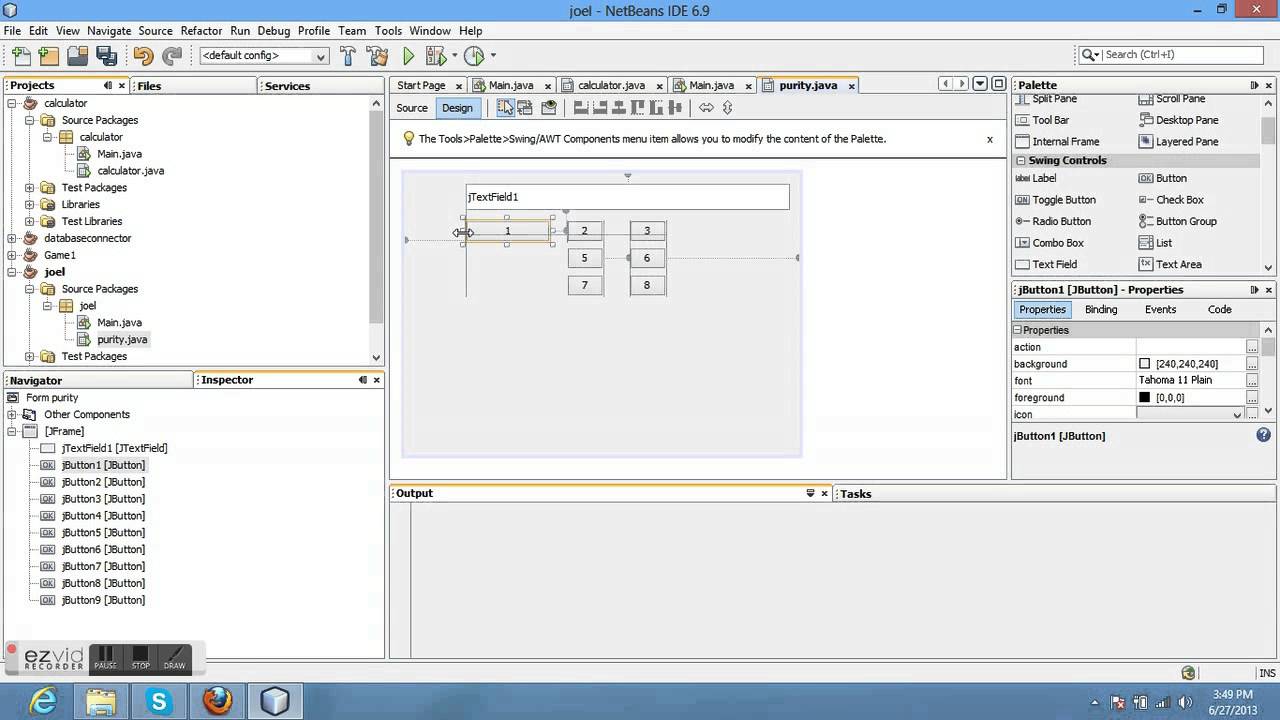Open the default config dropdown
The image size is (1280, 720).
click(x=263, y=56)
